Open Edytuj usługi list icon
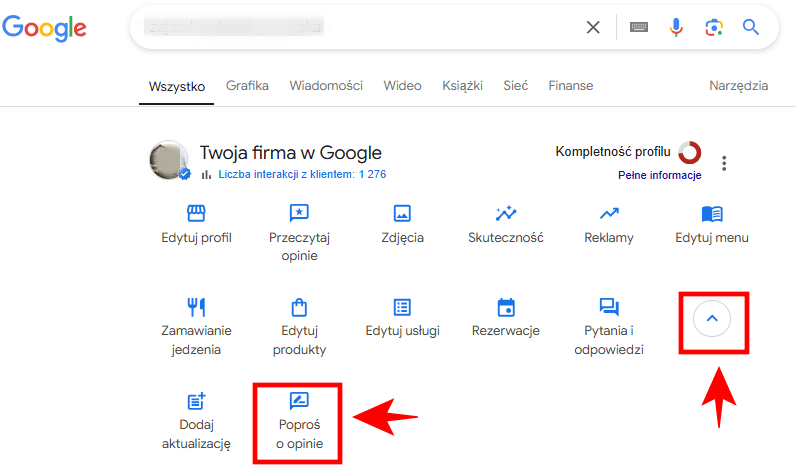Viewport: 796px width, 471px height. click(x=402, y=307)
